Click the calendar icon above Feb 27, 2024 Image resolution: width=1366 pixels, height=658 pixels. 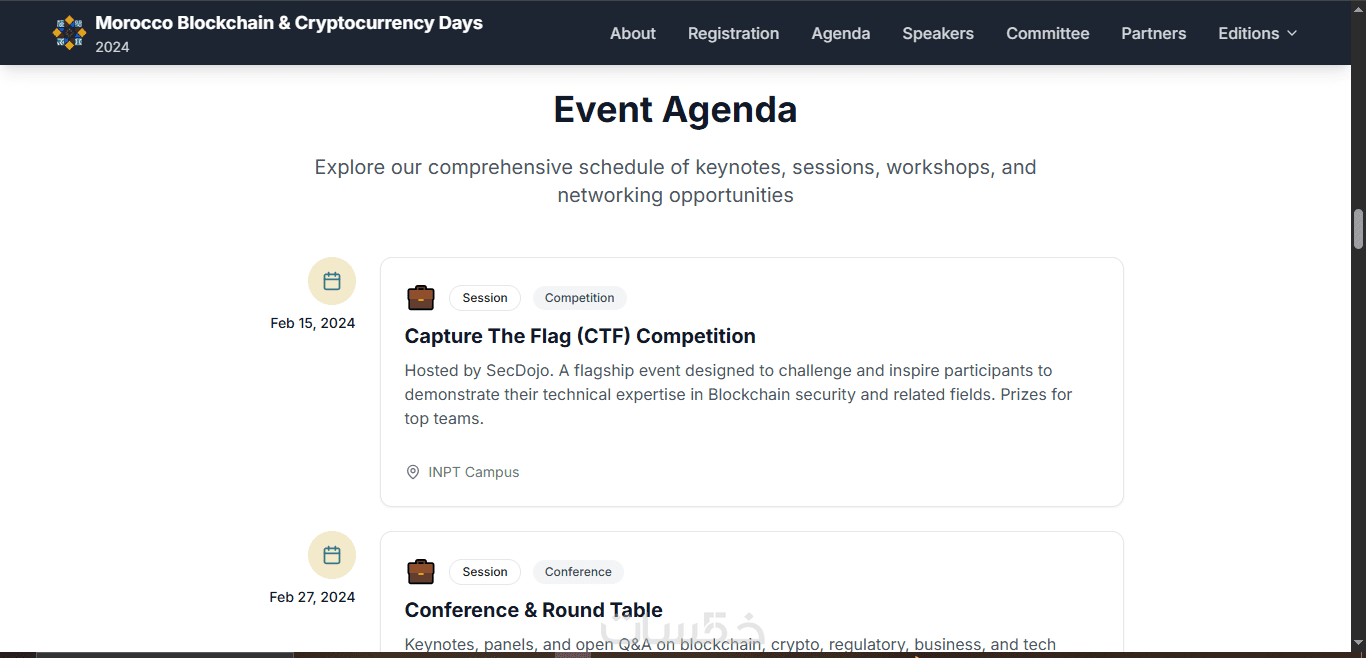click(x=332, y=555)
